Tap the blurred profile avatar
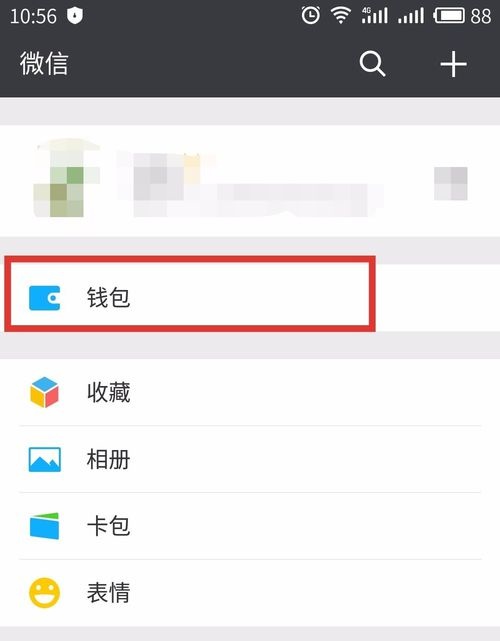 point(67,178)
